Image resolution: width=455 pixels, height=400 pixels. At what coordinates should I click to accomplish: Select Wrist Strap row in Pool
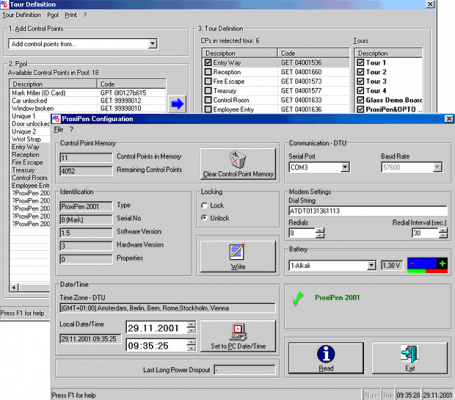click(x=30, y=139)
